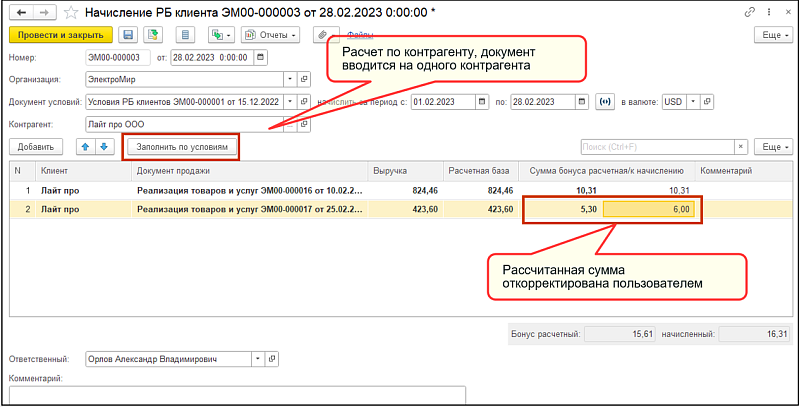Select row with Реализация ЭМ00-000017

point(401,209)
